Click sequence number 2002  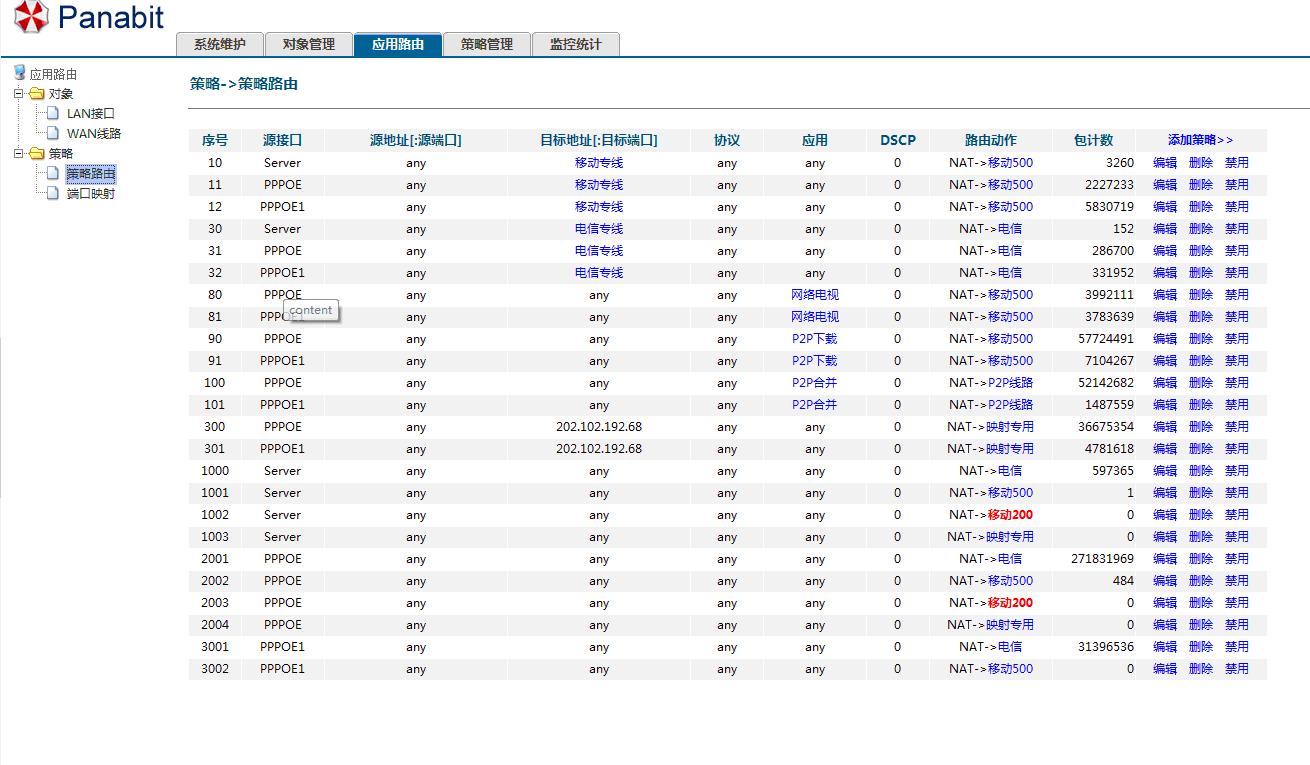215,581
